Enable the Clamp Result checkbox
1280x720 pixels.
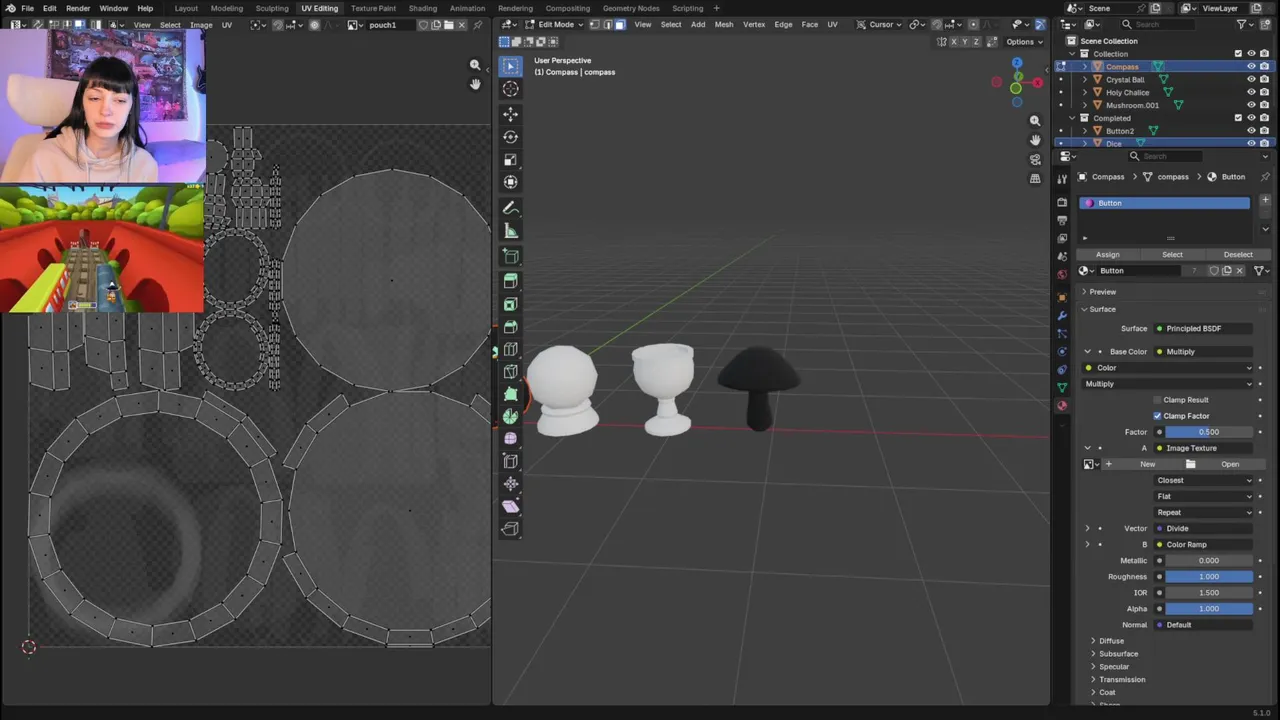click(1157, 400)
